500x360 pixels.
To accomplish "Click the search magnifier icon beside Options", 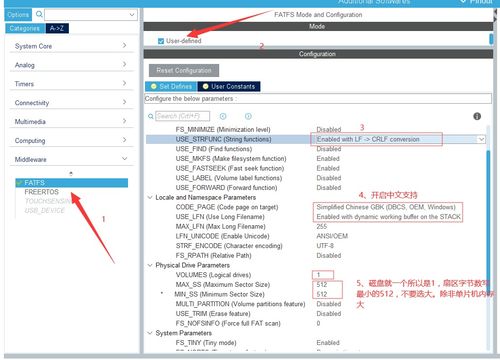I will point(39,14).
